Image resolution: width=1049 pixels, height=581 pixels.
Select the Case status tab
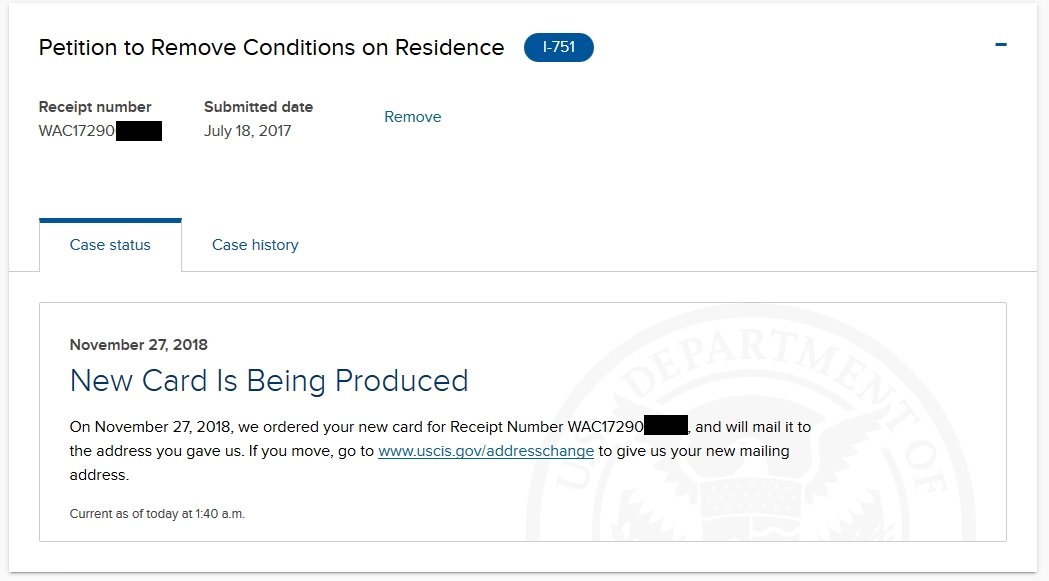(x=110, y=245)
